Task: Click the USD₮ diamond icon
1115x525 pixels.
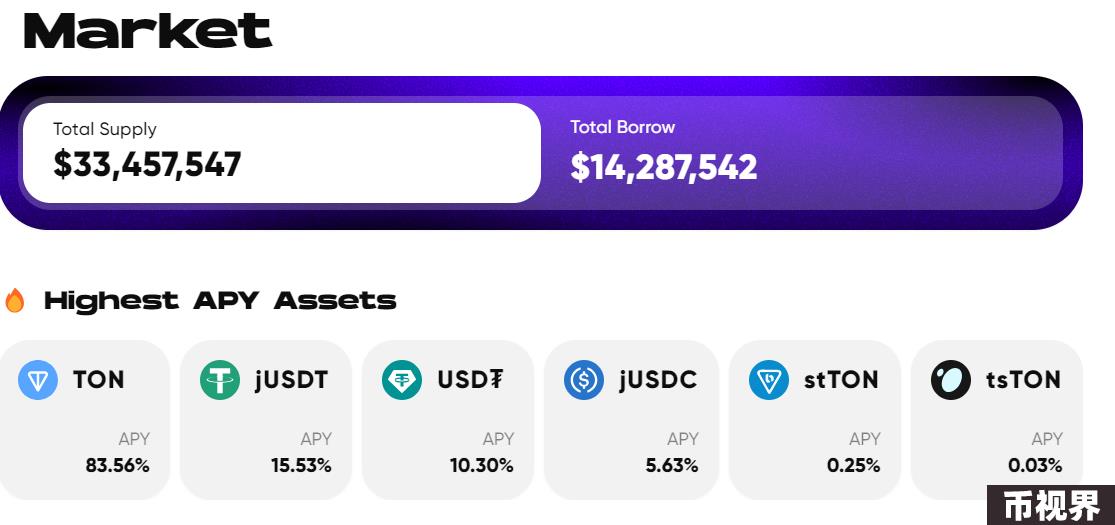Action: click(402, 379)
